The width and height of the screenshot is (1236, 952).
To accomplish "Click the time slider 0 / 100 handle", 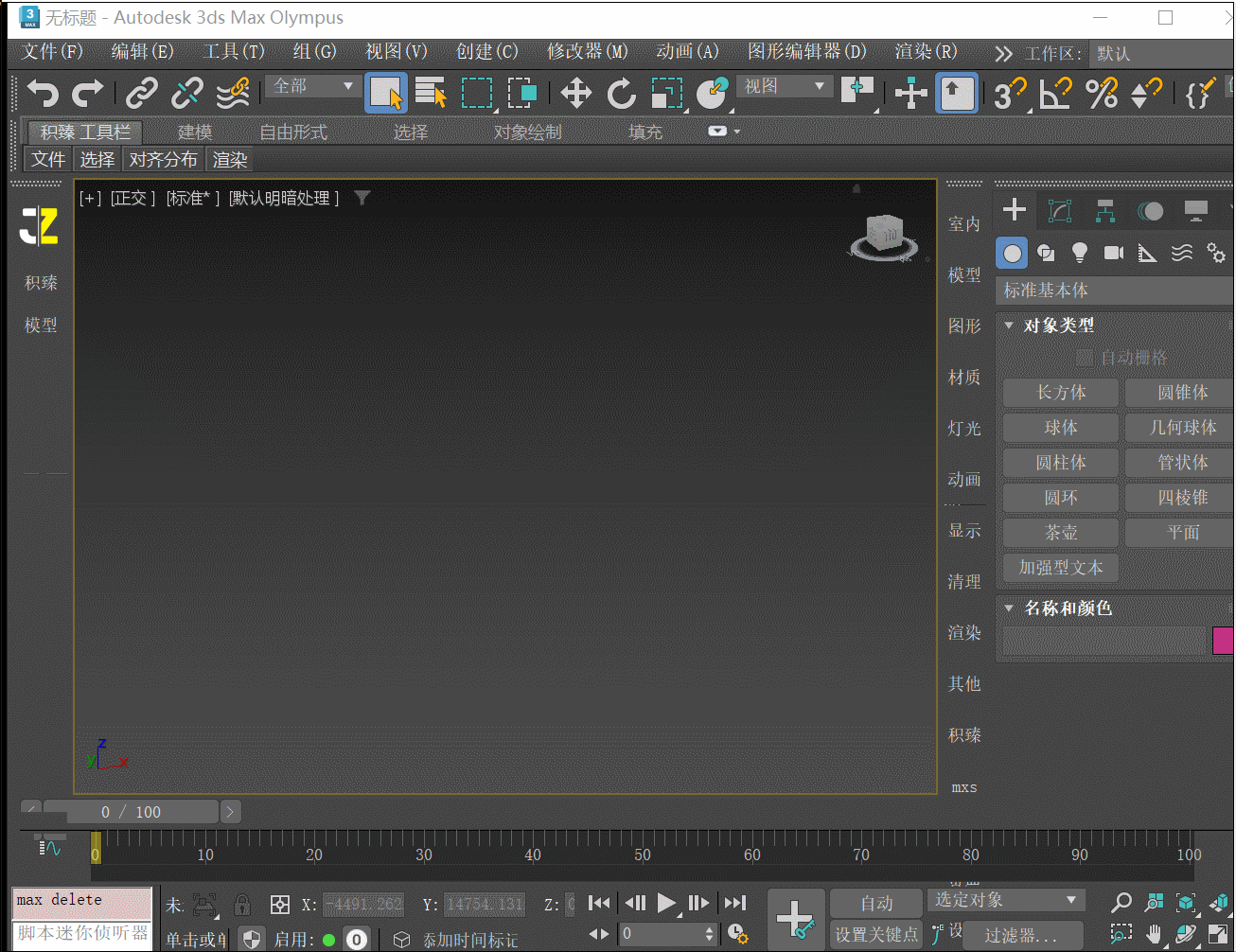I will (x=132, y=812).
